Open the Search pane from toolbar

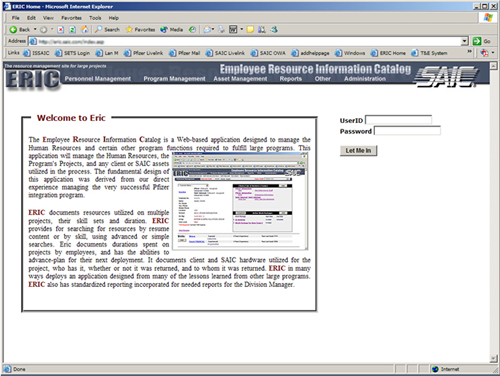click(x=107, y=30)
